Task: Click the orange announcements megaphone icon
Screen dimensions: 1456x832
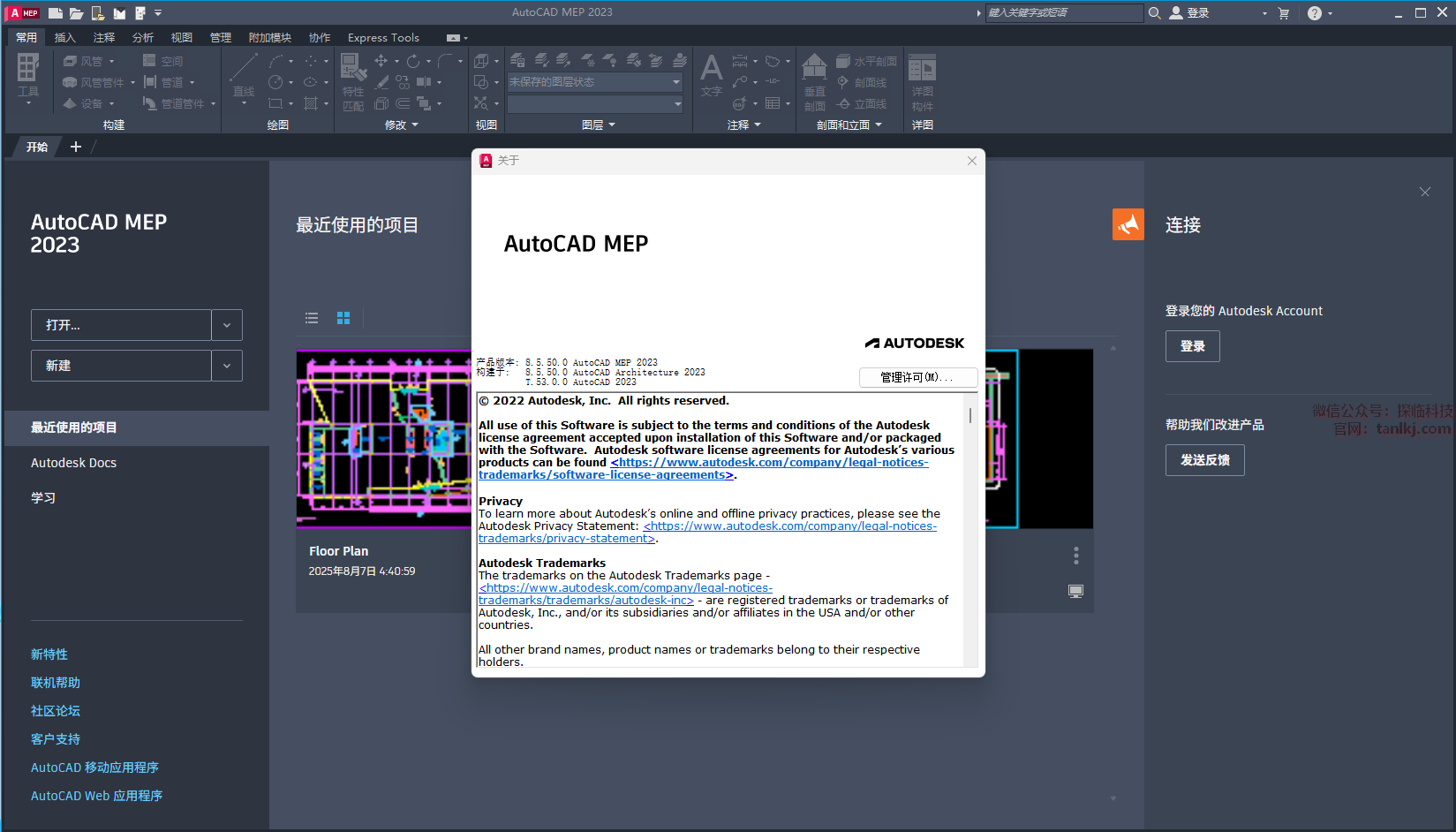Action: (1128, 224)
